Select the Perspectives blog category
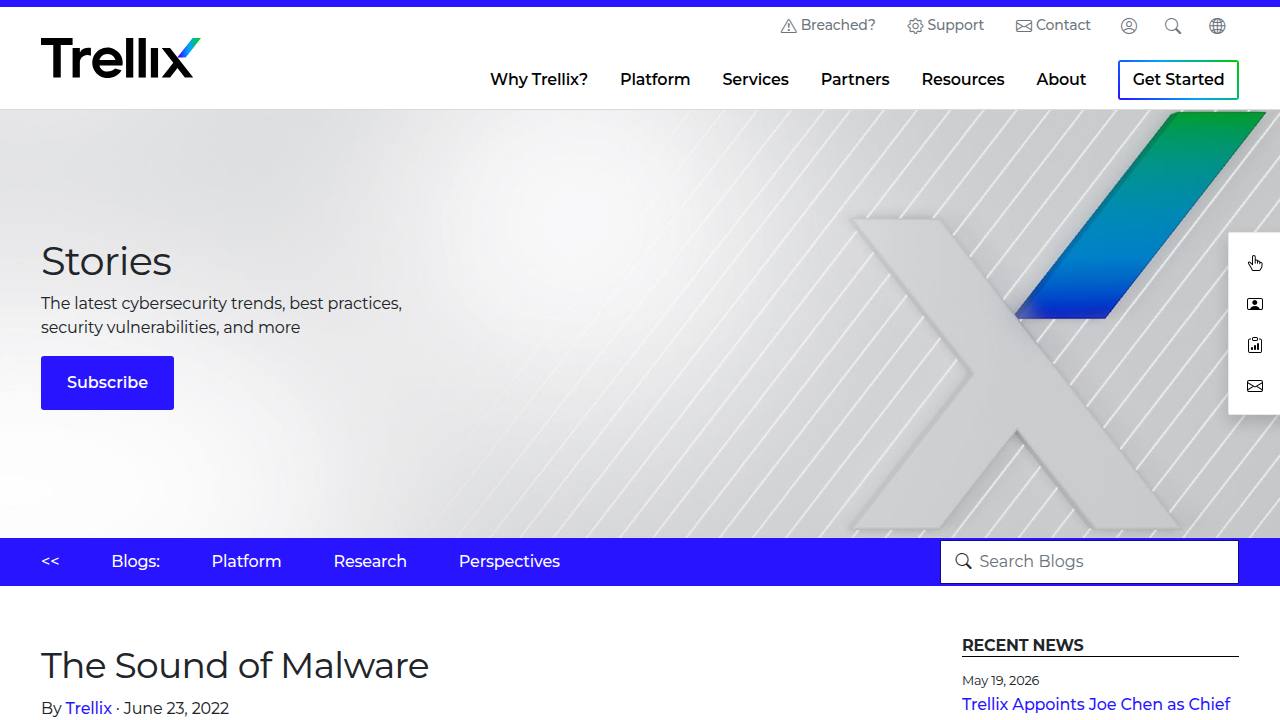 (x=509, y=561)
